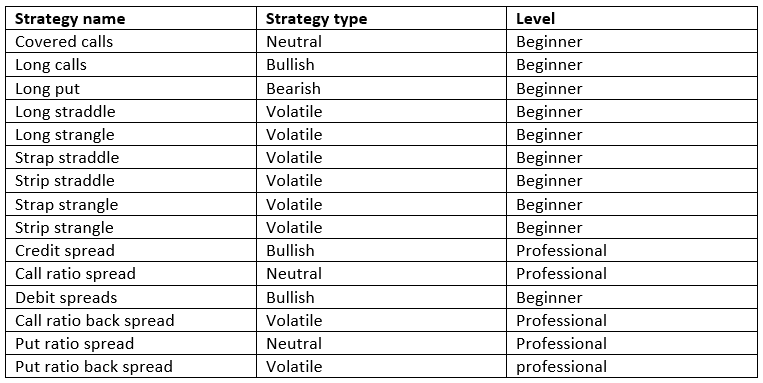Click the Strategy name column header
This screenshot has width=763, height=383.
click(x=131, y=18)
